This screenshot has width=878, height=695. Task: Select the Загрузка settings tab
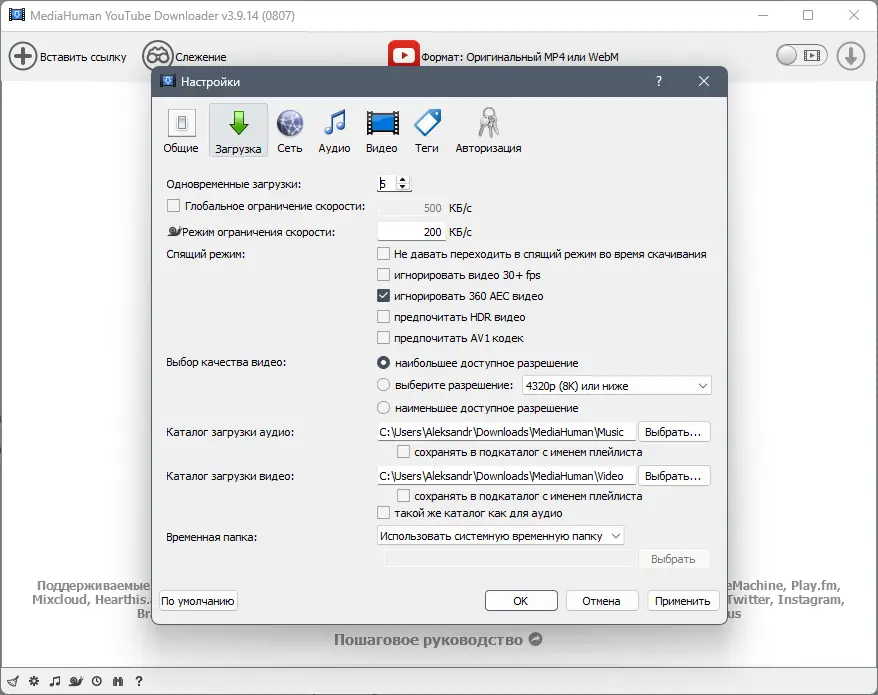tap(238, 131)
